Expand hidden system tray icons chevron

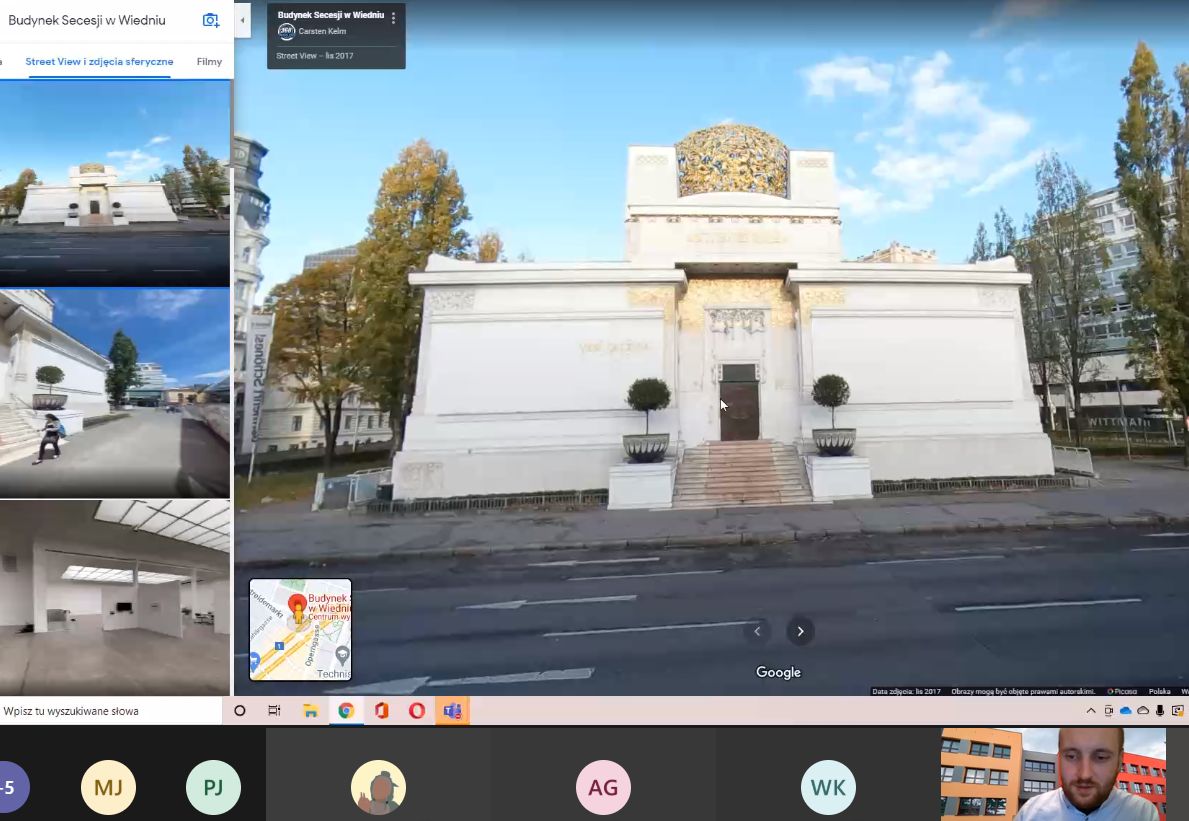[x=1090, y=711]
